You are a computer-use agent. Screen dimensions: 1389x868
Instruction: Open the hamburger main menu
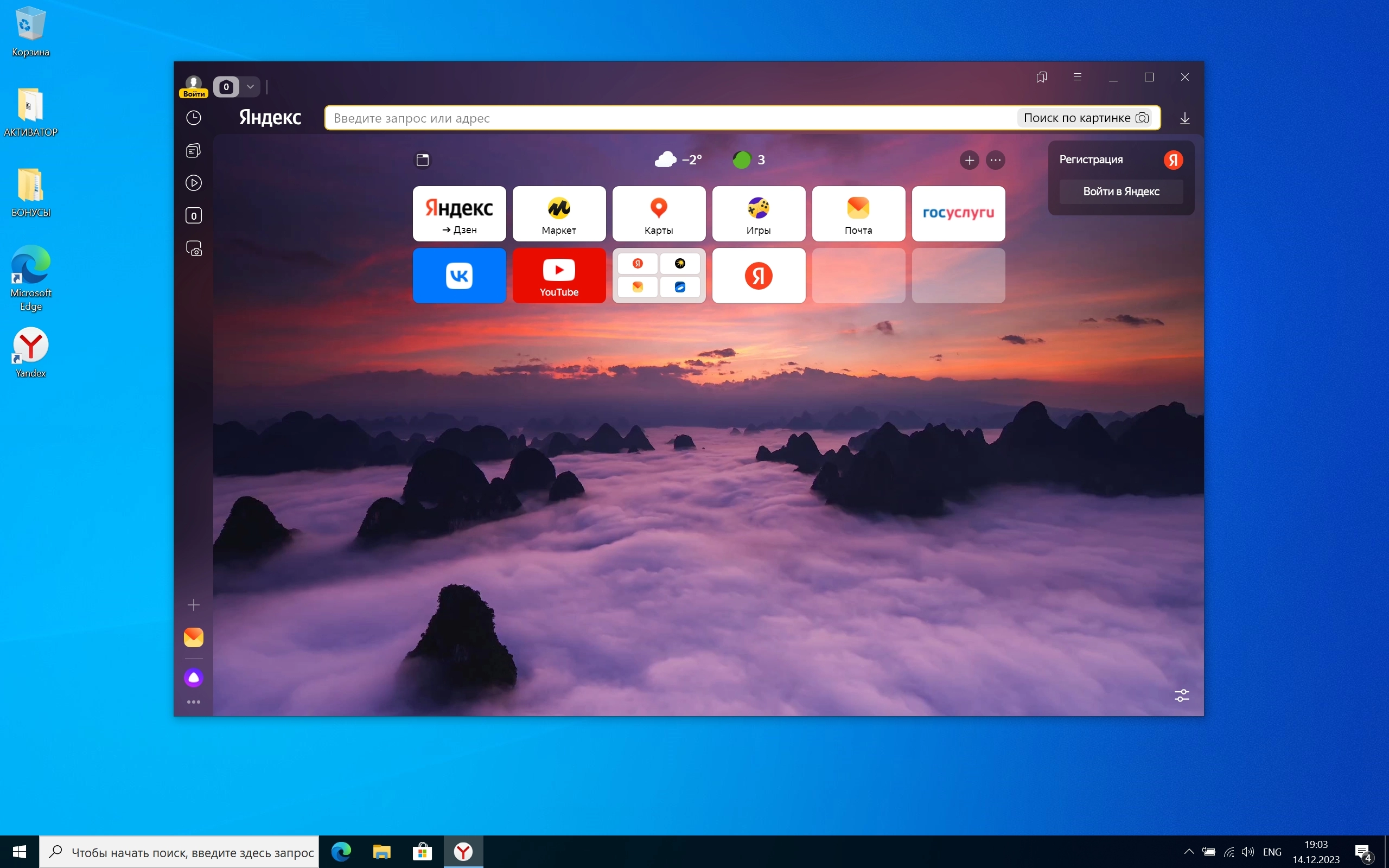1078,77
